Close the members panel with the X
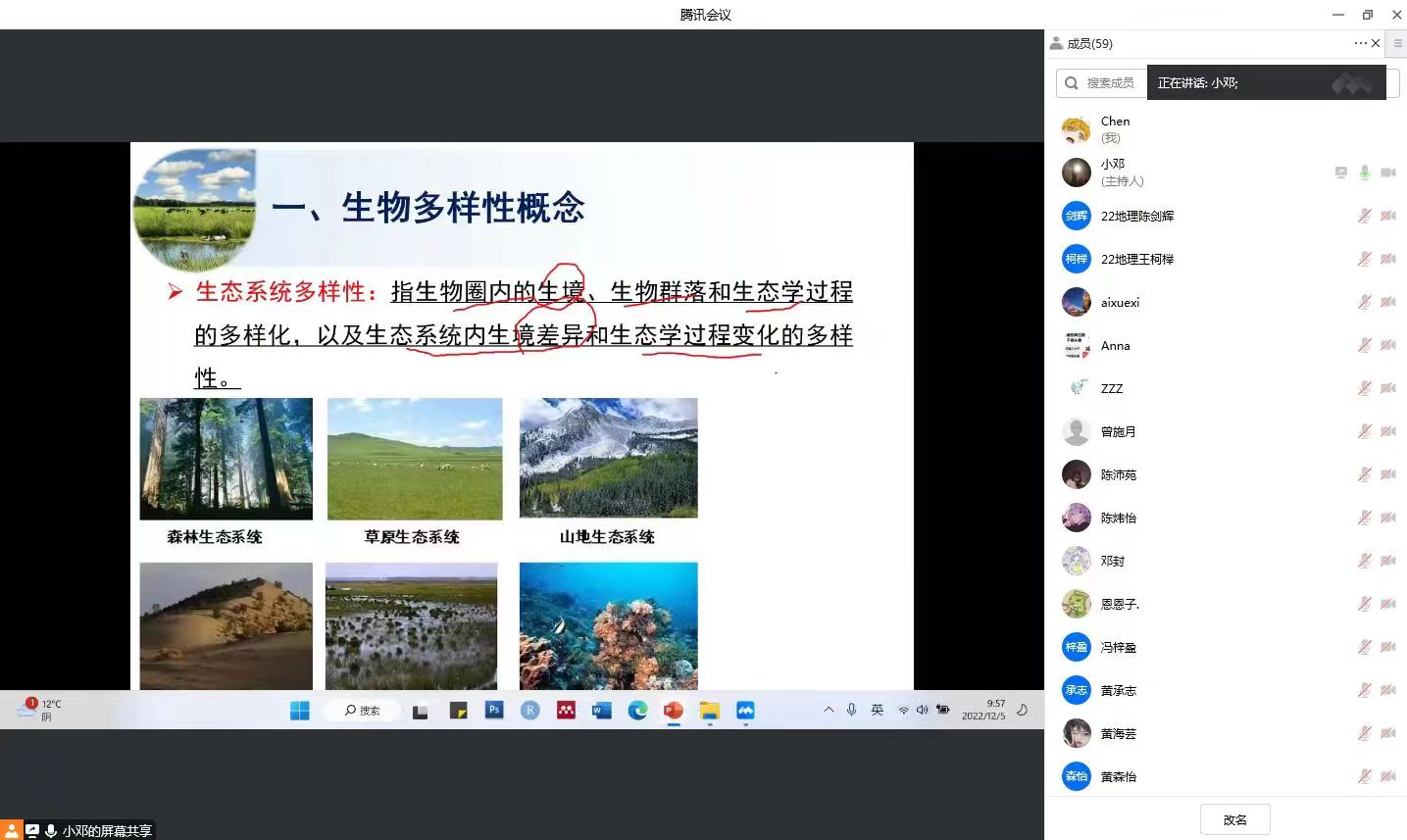Screen dimensions: 1407x840 pos(1376,43)
